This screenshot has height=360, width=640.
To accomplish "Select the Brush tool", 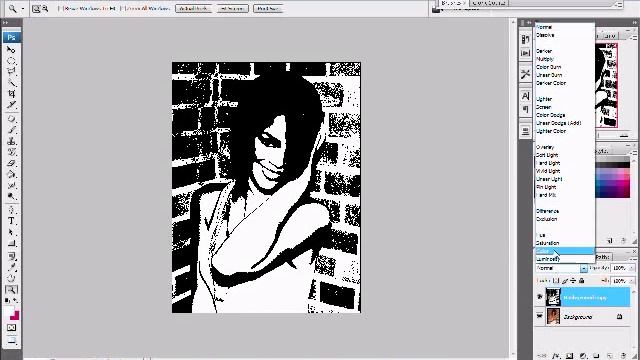I will [x=11, y=130].
